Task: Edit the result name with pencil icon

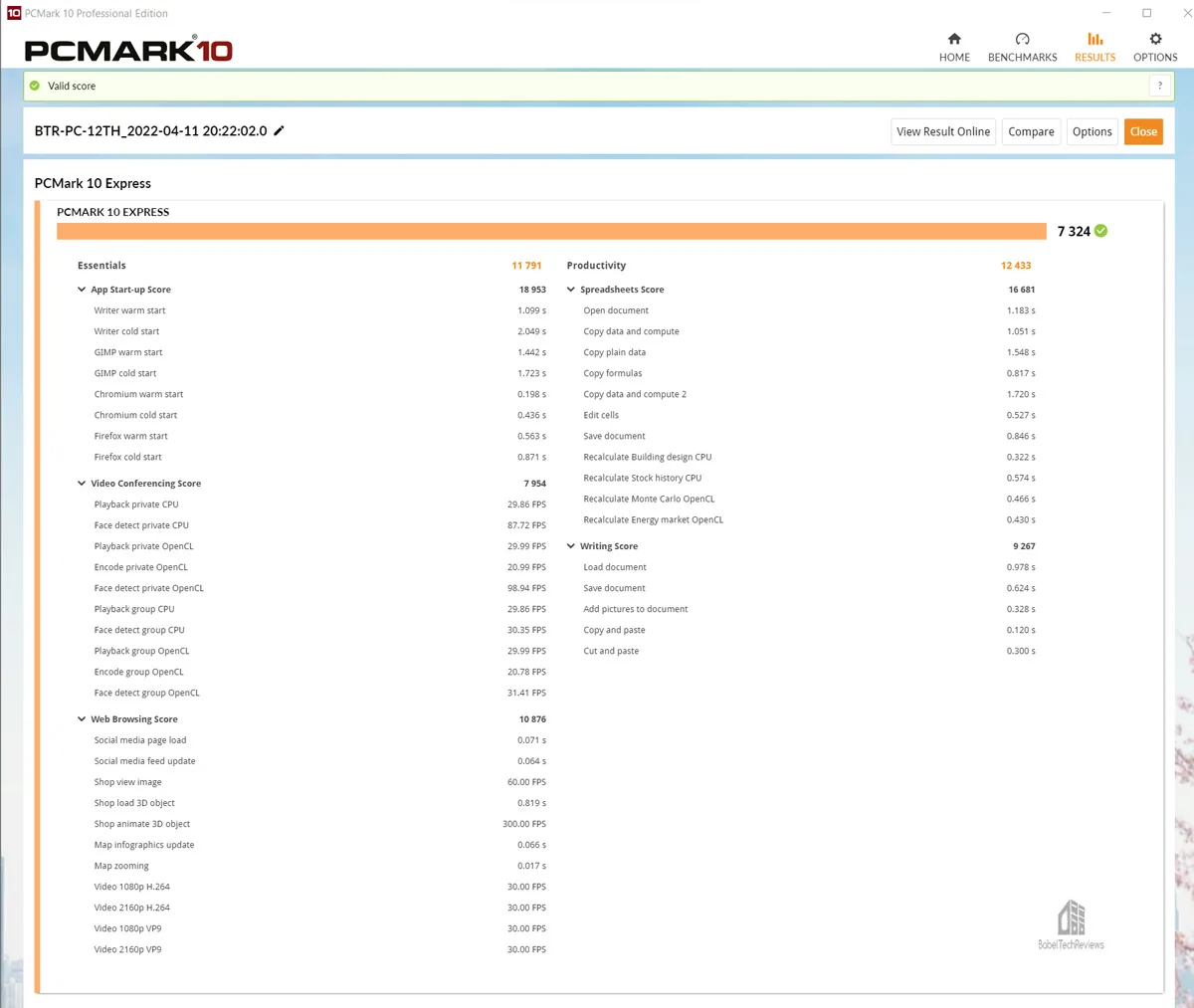Action: pyautogui.click(x=280, y=130)
